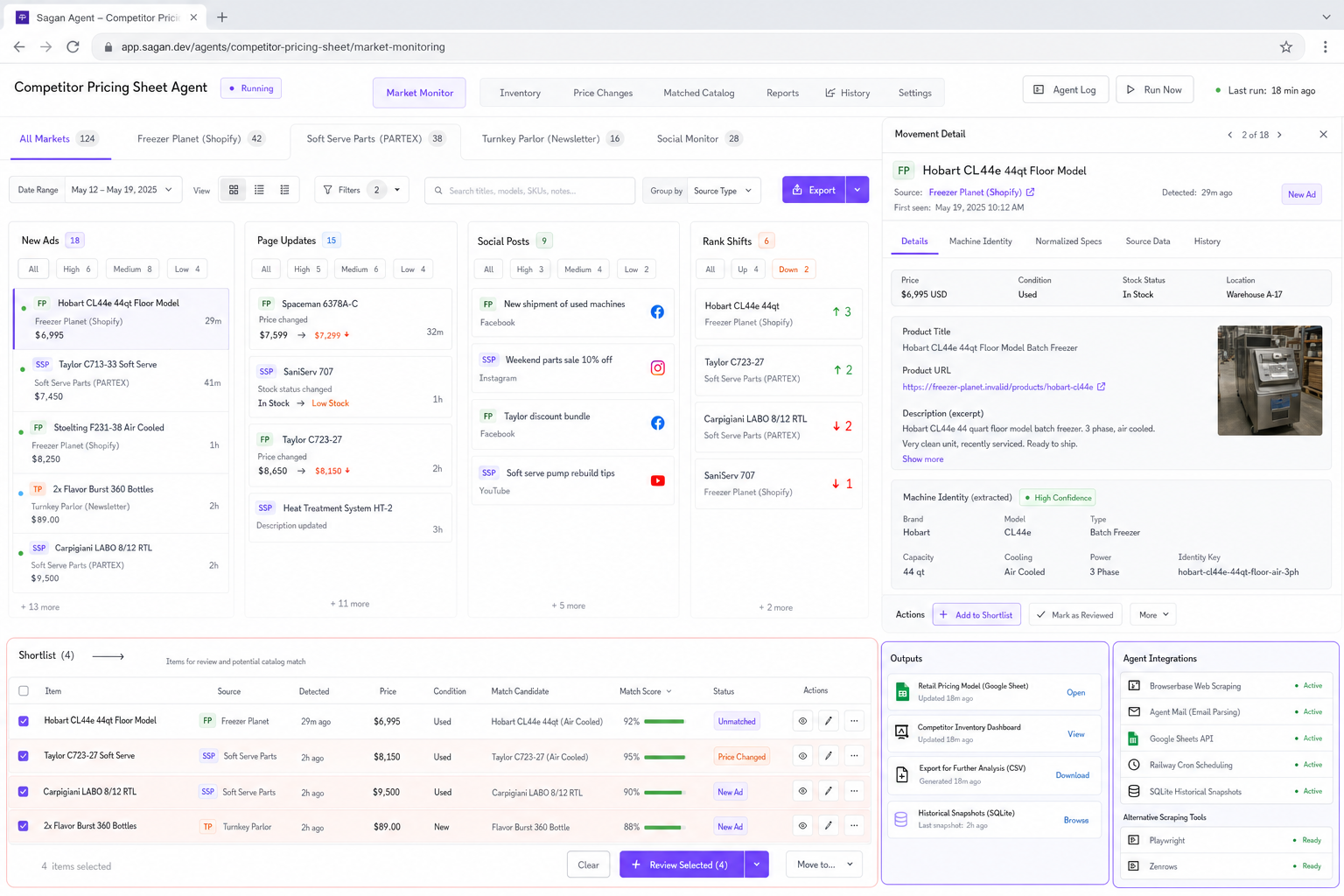Click Browserbase Web Scraping integration icon
Image resolution: width=1344 pixels, height=896 pixels.
[1134, 686]
